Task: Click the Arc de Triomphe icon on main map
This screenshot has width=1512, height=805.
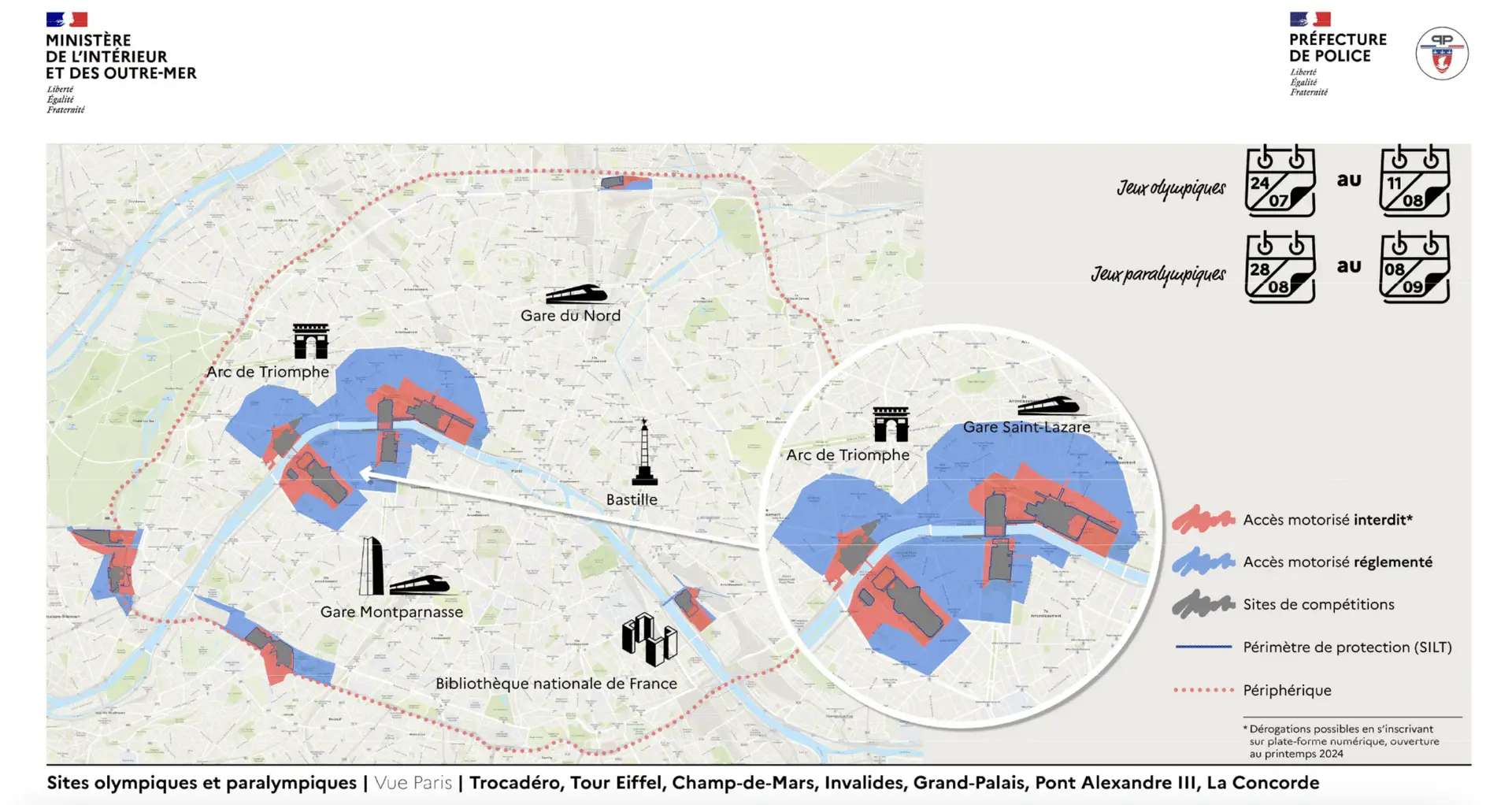Action: click(310, 341)
